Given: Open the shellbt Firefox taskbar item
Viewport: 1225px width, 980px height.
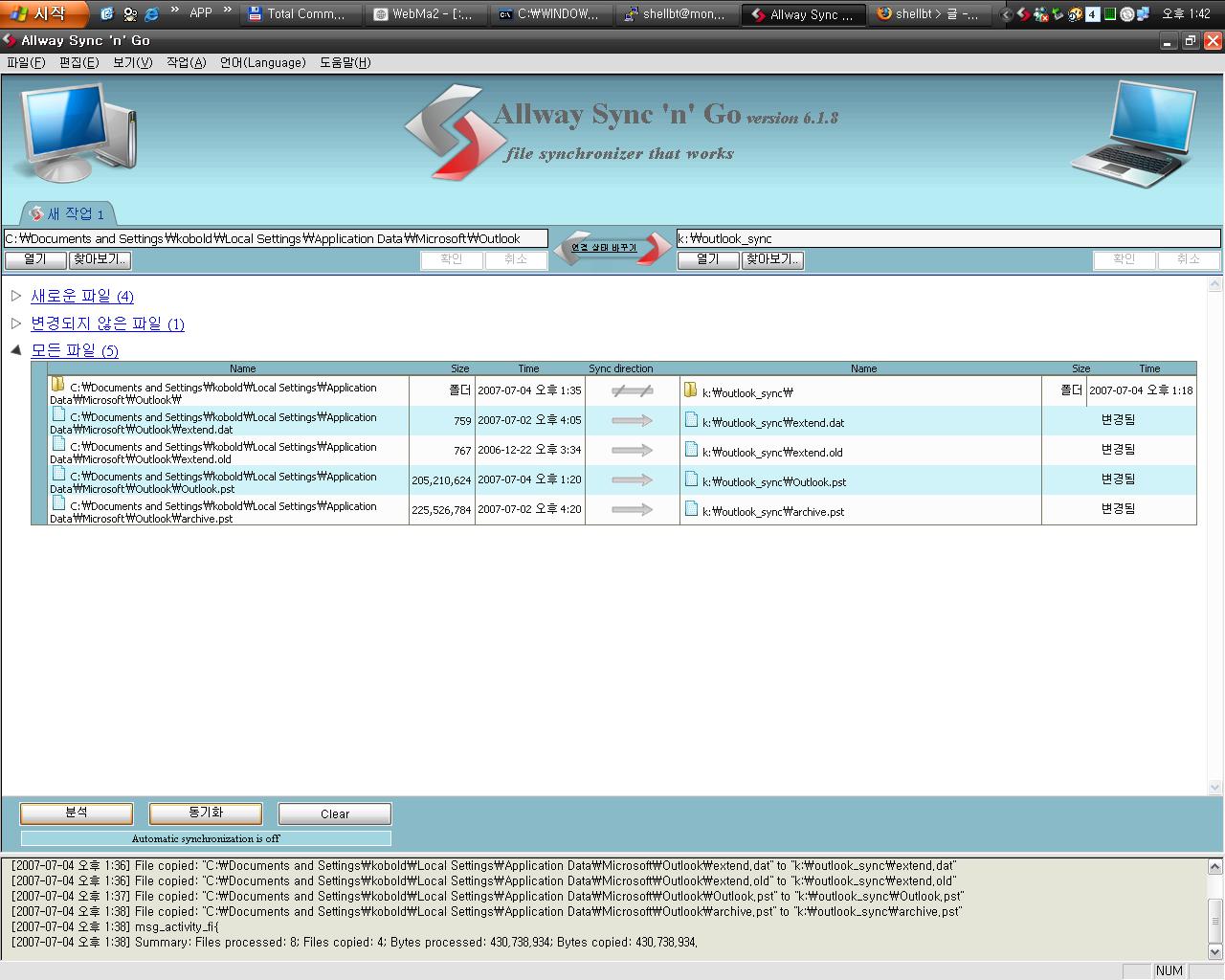Looking at the screenshot, I should pyautogui.click(x=928, y=13).
